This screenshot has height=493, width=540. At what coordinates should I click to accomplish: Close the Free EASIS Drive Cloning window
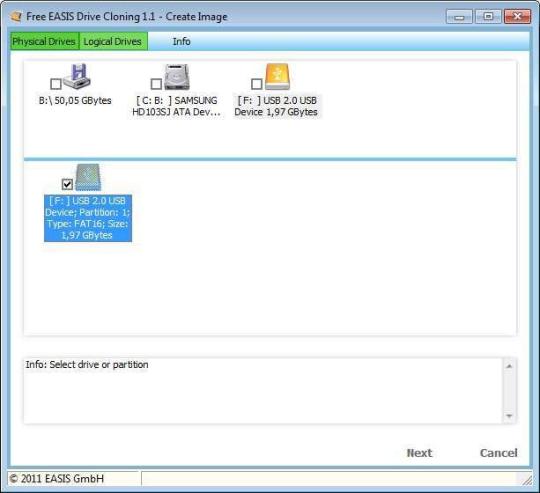[517, 17]
